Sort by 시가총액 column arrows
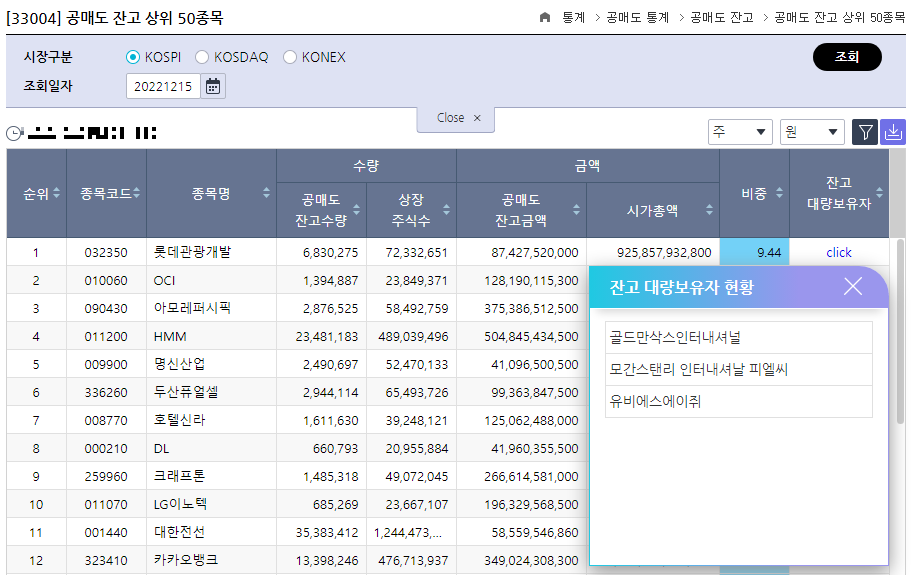 click(710, 210)
